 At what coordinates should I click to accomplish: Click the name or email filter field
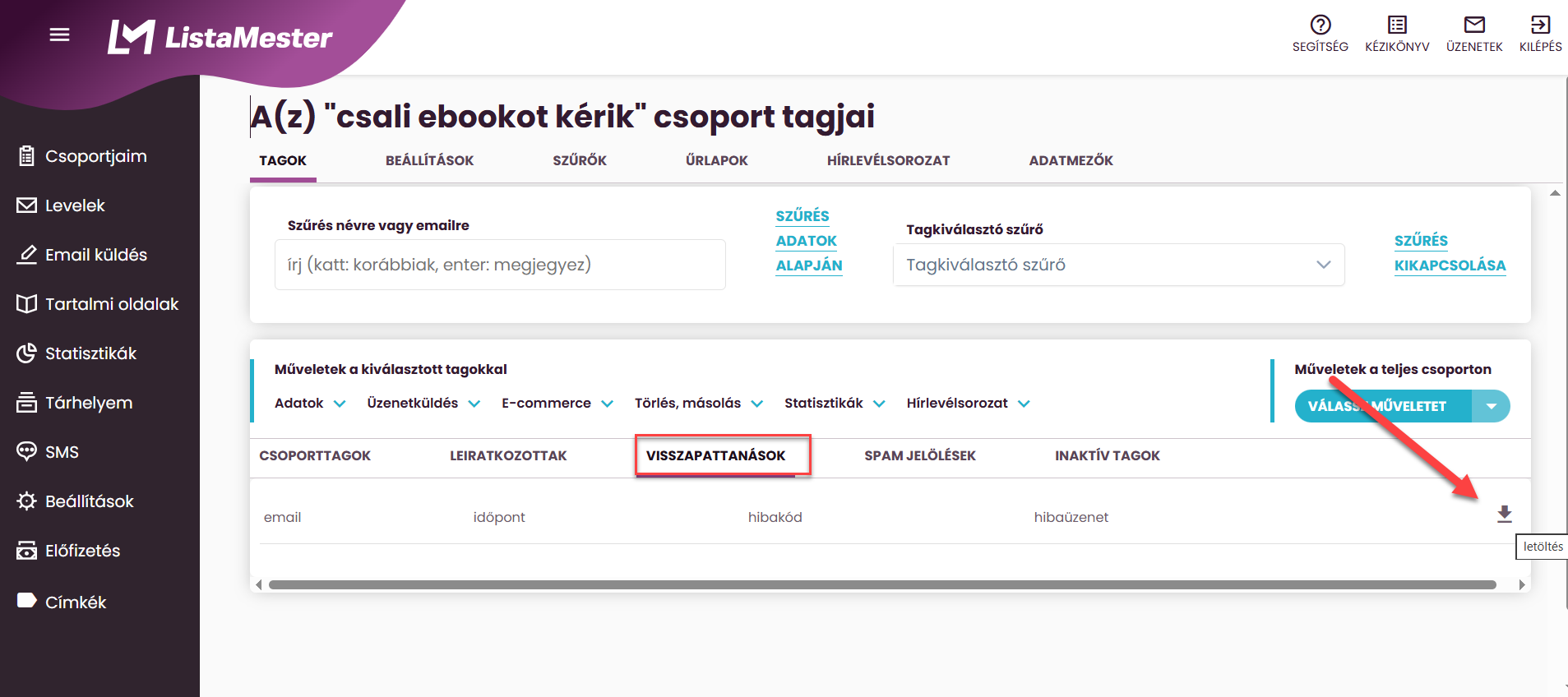tap(500, 265)
